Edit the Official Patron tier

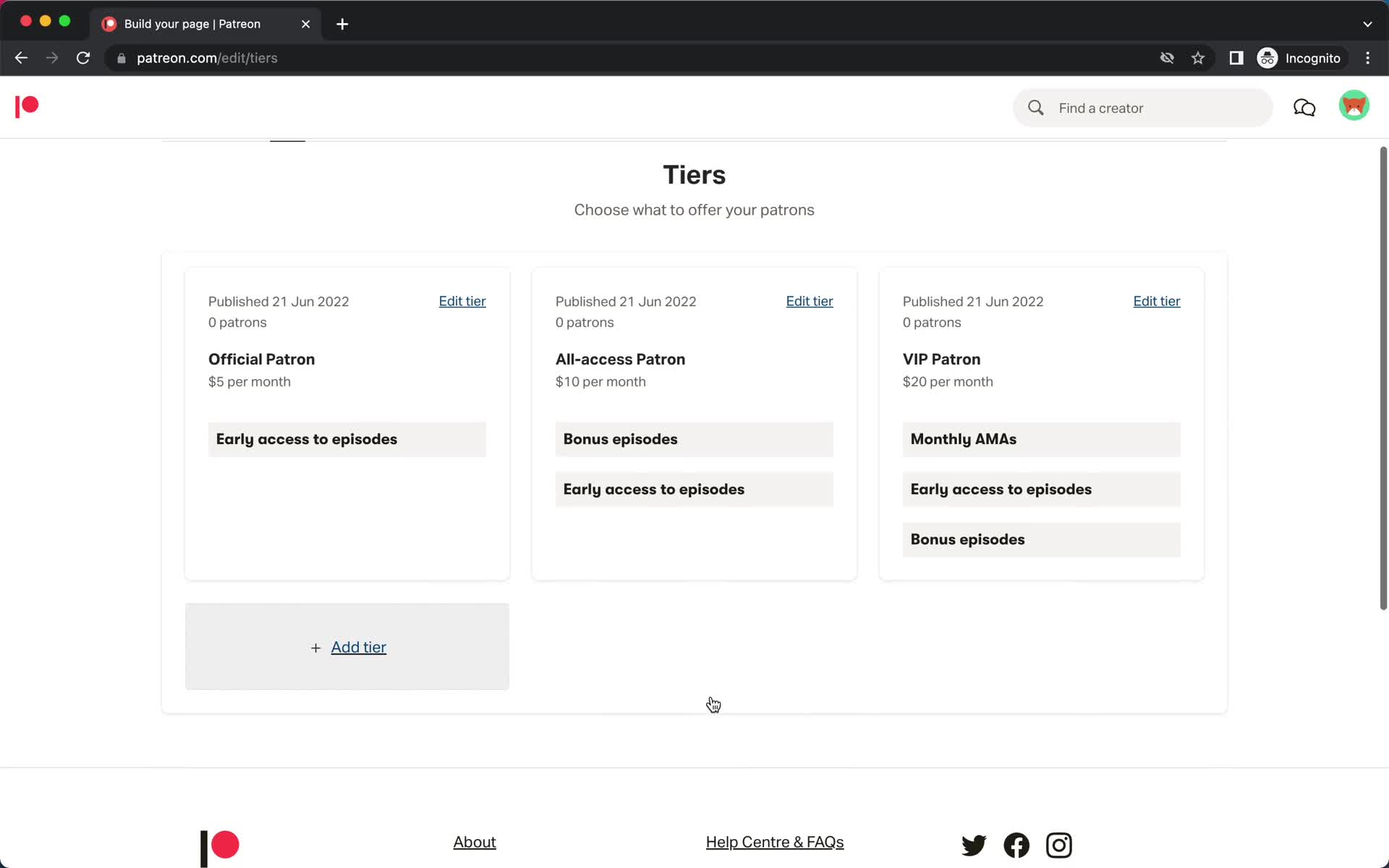(x=462, y=301)
